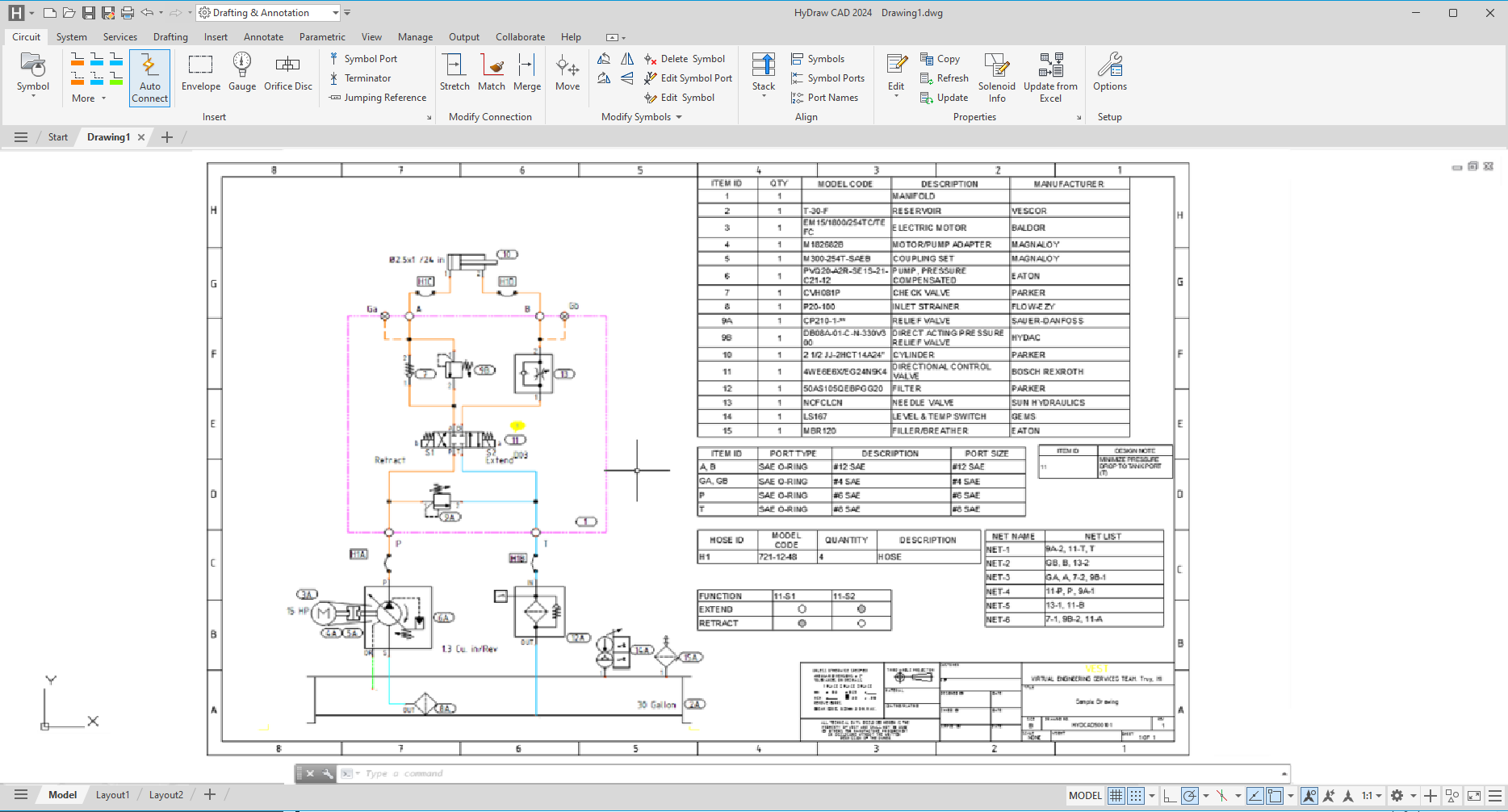
Task: Align Symbols command
Action: click(817, 59)
